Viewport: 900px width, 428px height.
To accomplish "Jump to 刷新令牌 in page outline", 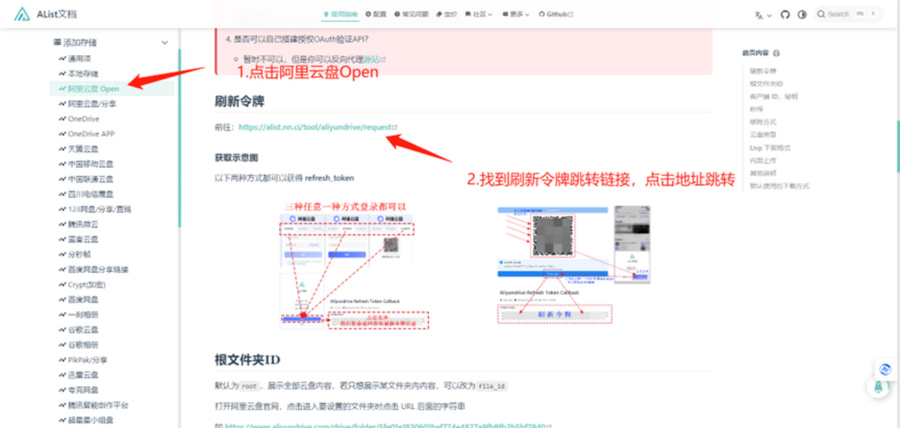I will (763, 71).
